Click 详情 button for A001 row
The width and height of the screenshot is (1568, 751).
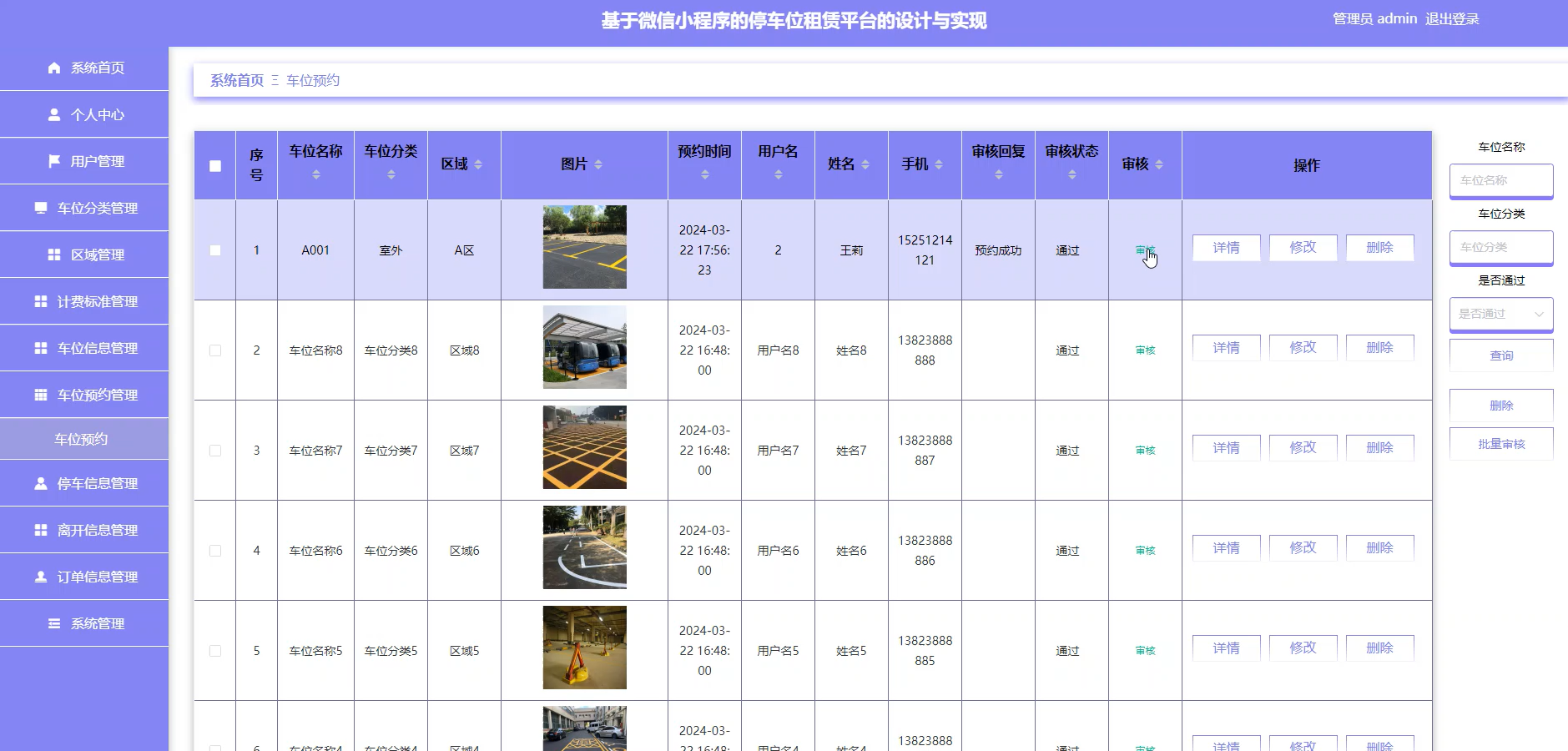(x=1226, y=248)
